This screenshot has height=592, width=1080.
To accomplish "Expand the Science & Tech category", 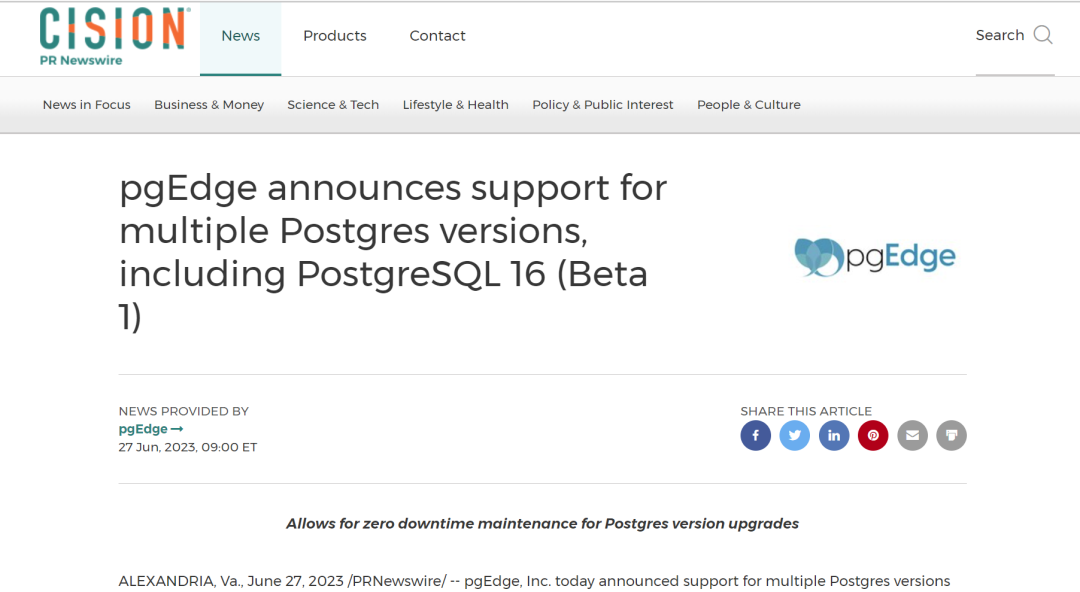I will tap(333, 105).
